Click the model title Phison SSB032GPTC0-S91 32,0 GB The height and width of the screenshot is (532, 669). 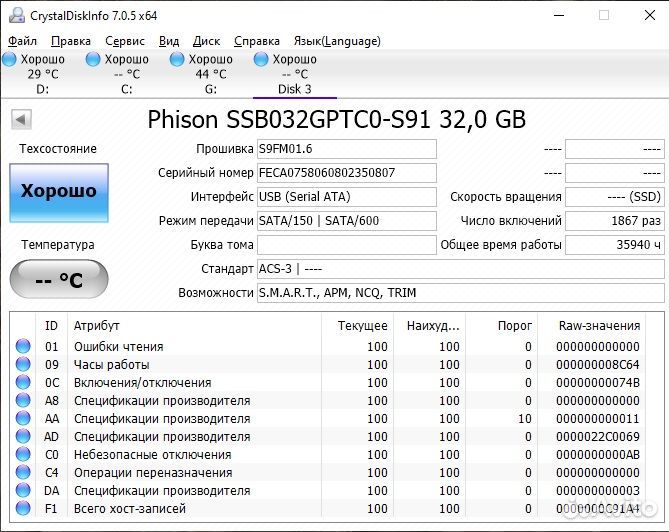(337, 119)
